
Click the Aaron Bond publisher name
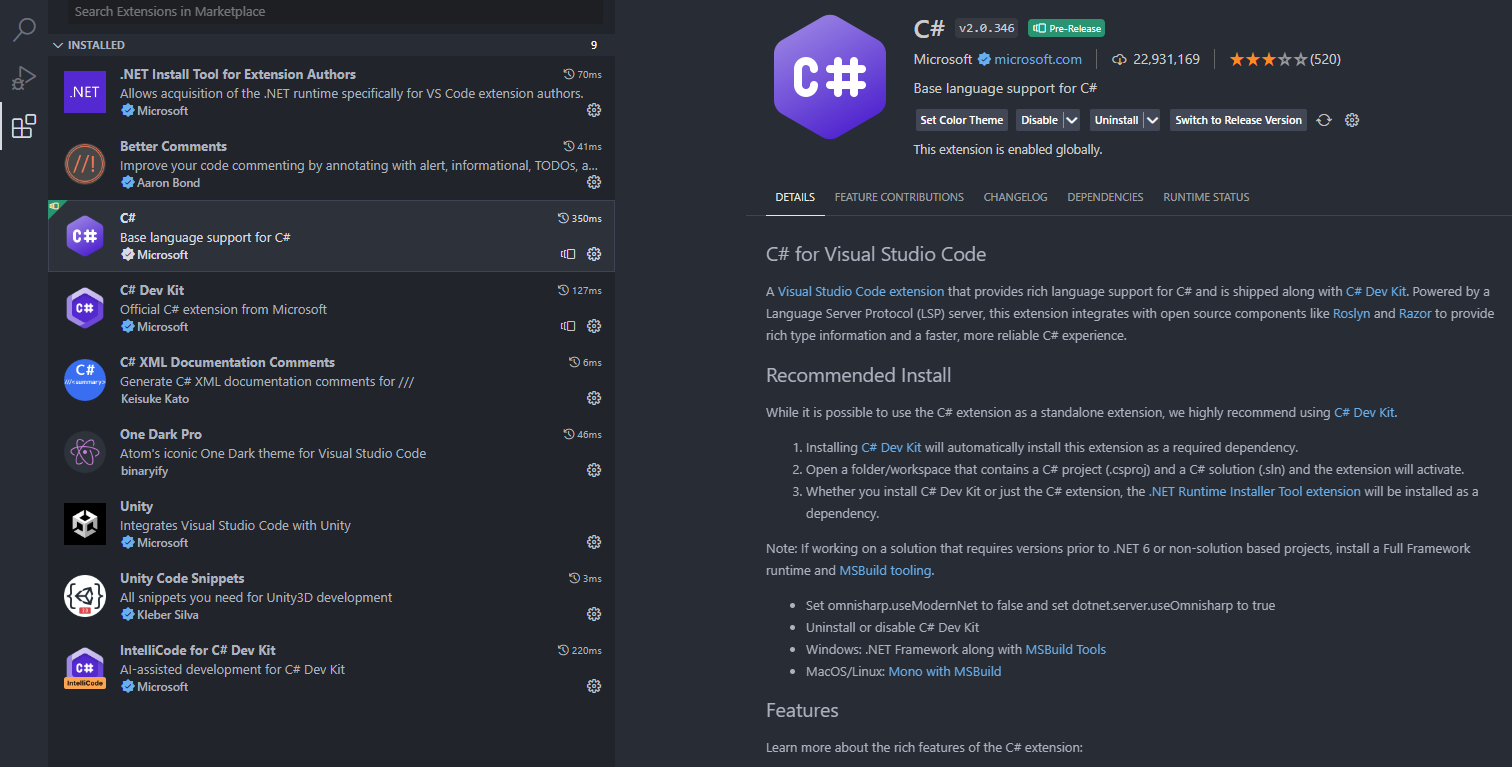coord(168,183)
